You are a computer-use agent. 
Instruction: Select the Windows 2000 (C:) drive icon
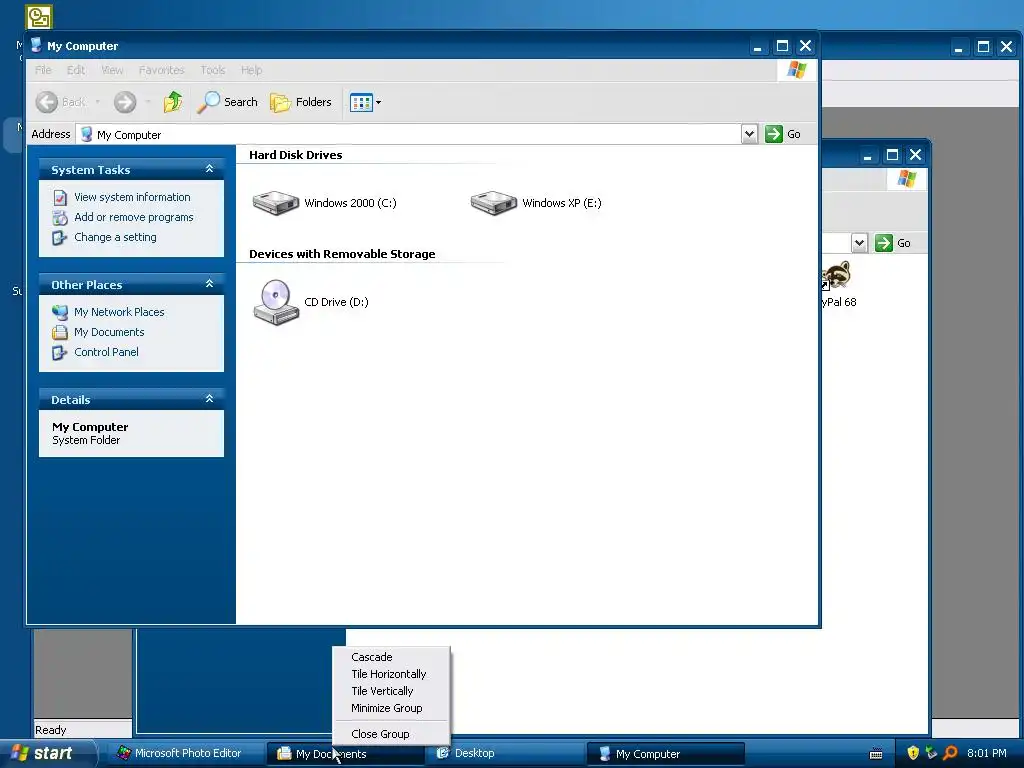tap(276, 202)
